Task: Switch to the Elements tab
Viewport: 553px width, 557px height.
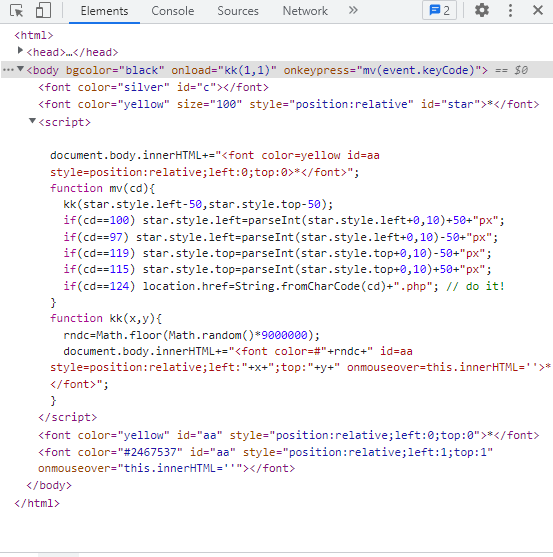Action: (x=104, y=11)
